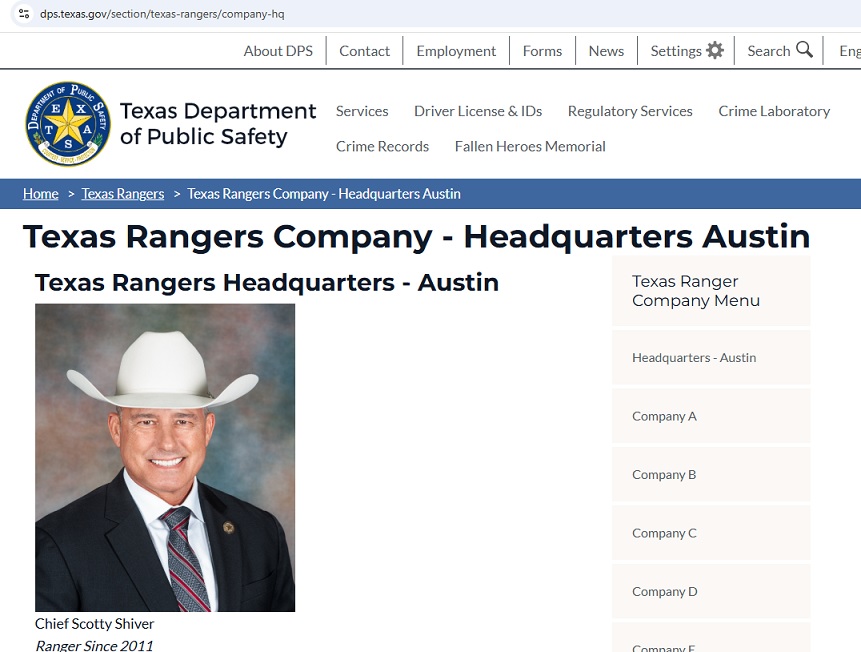
Task: Click Chief Scotty Shiver's portrait photo
Action: pyautogui.click(x=165, y=457)
